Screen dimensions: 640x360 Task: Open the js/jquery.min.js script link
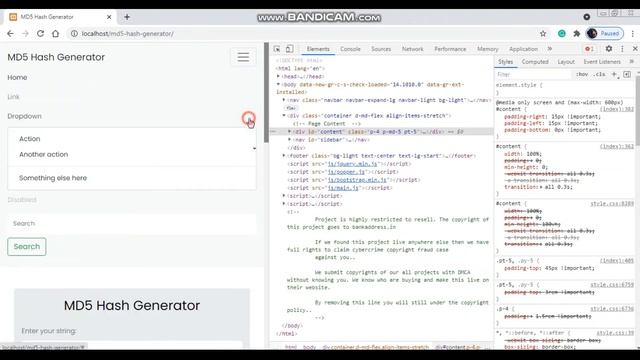pos(353,164)
